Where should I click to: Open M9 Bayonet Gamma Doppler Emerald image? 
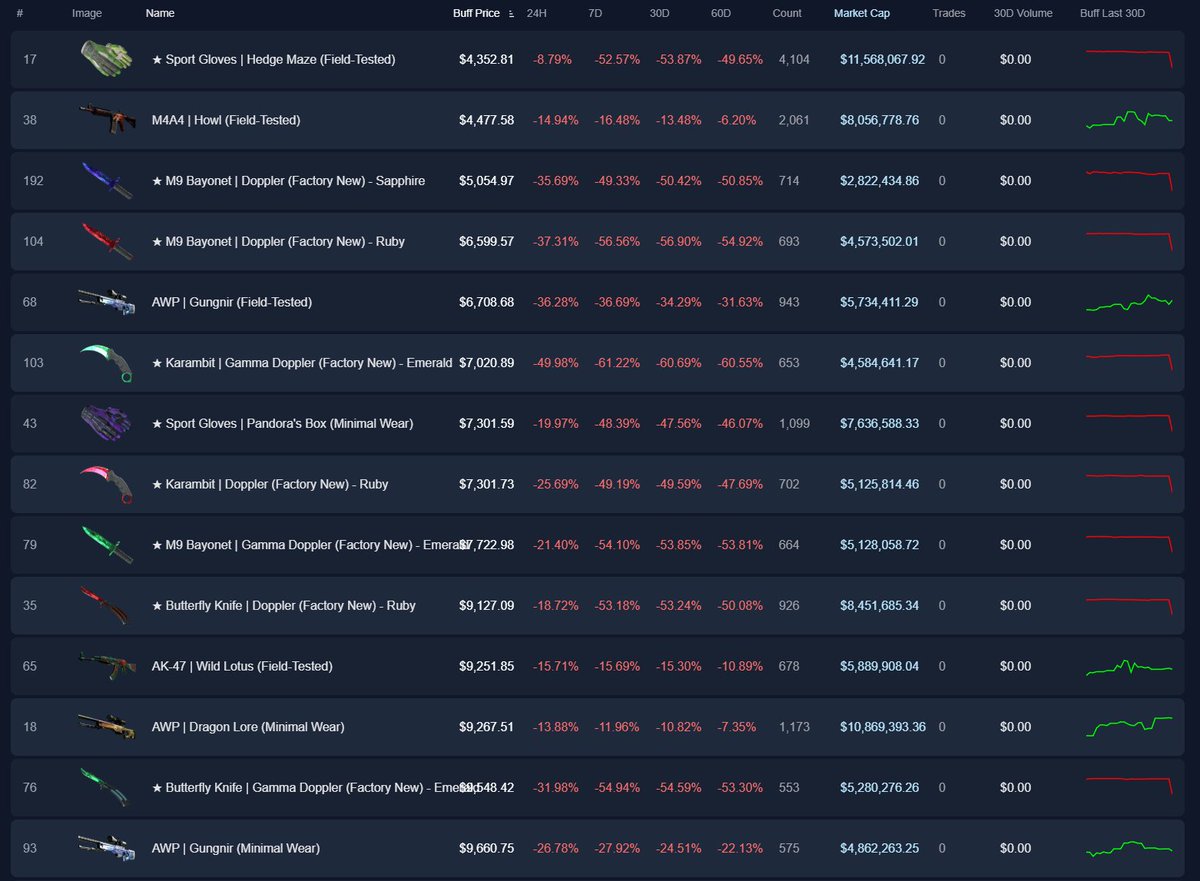pyautogui.click(x=106, y=545)
